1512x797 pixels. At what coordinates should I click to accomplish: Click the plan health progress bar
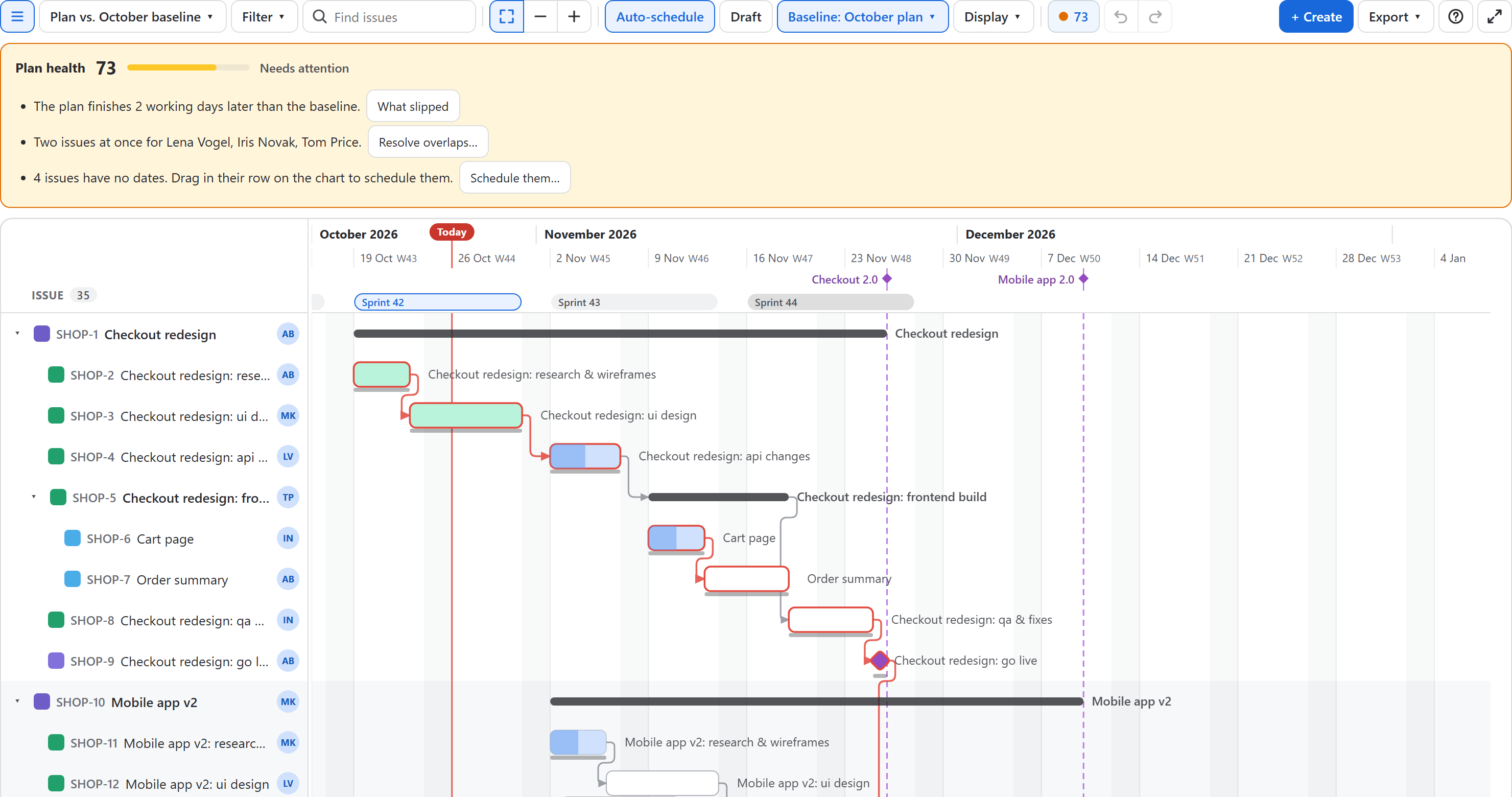188,68
